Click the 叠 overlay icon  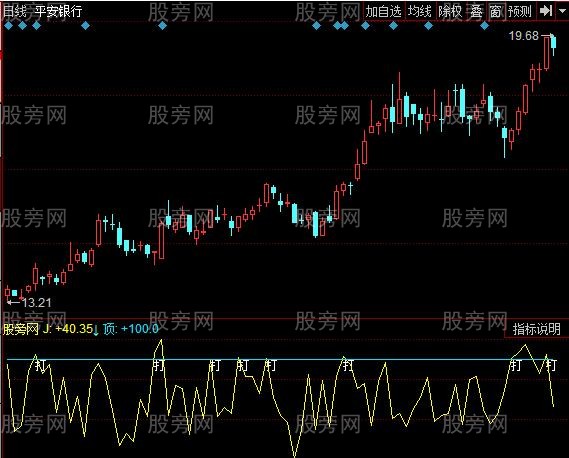pyautogui.click(x=476, y=12)
